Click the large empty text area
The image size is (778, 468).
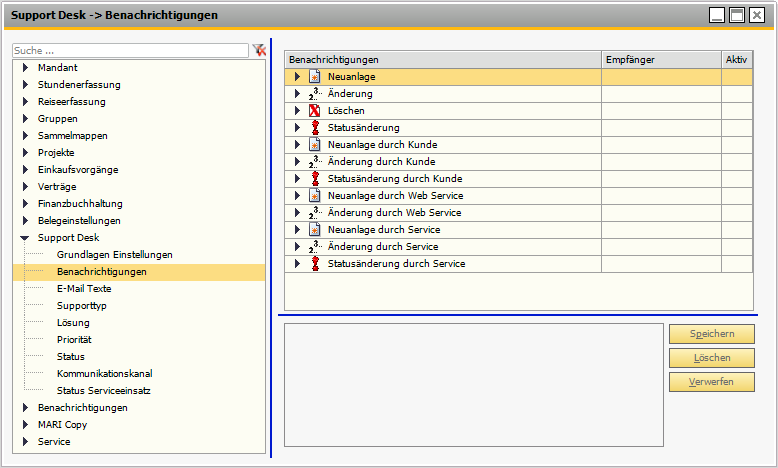click(x=474, y=385)
